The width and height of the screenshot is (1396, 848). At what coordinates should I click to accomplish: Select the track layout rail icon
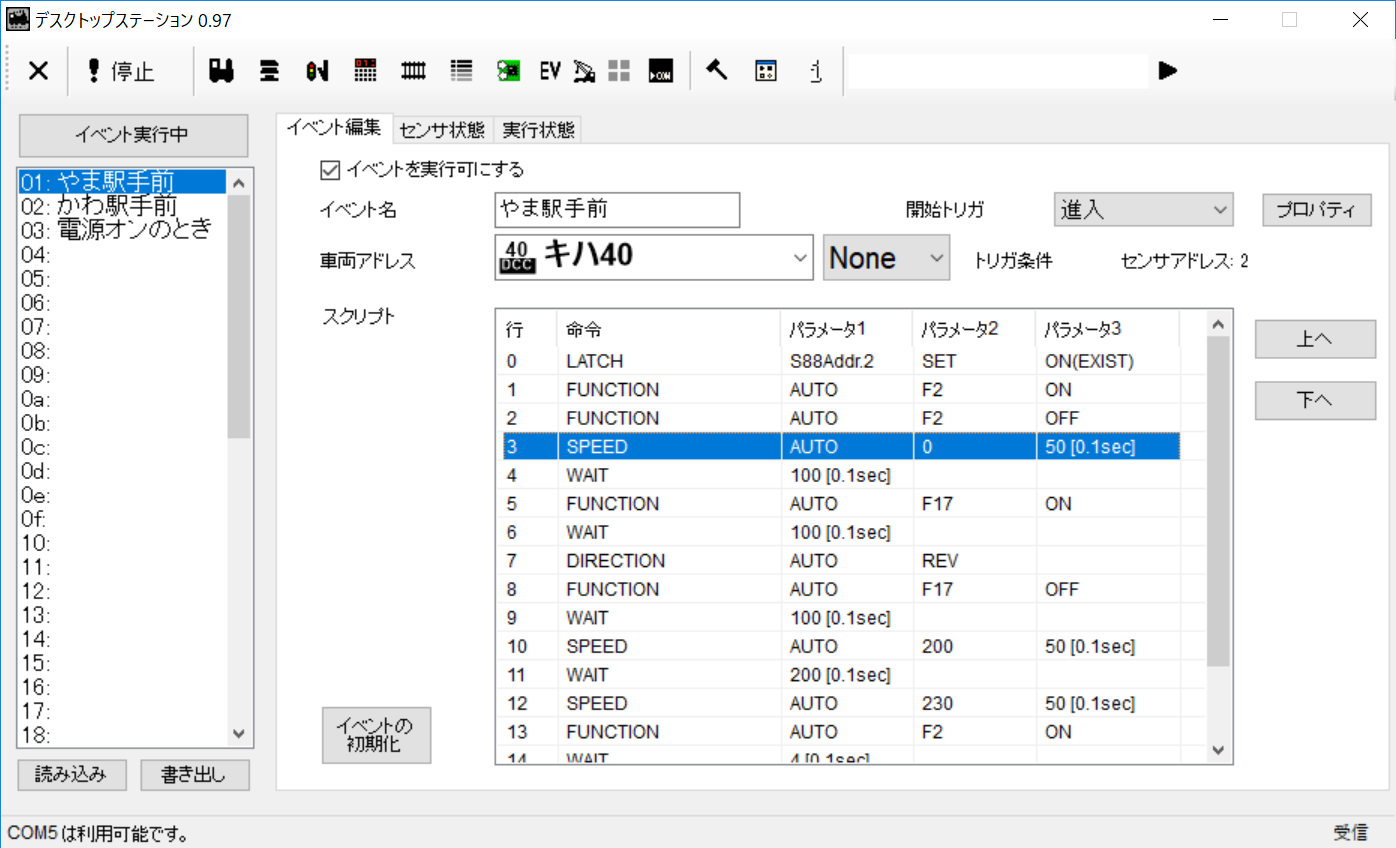coord(413,70)
